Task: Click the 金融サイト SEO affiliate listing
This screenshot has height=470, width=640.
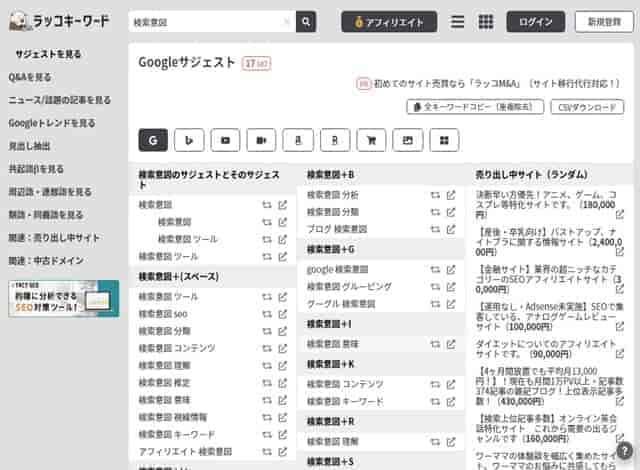Action: 548,279
